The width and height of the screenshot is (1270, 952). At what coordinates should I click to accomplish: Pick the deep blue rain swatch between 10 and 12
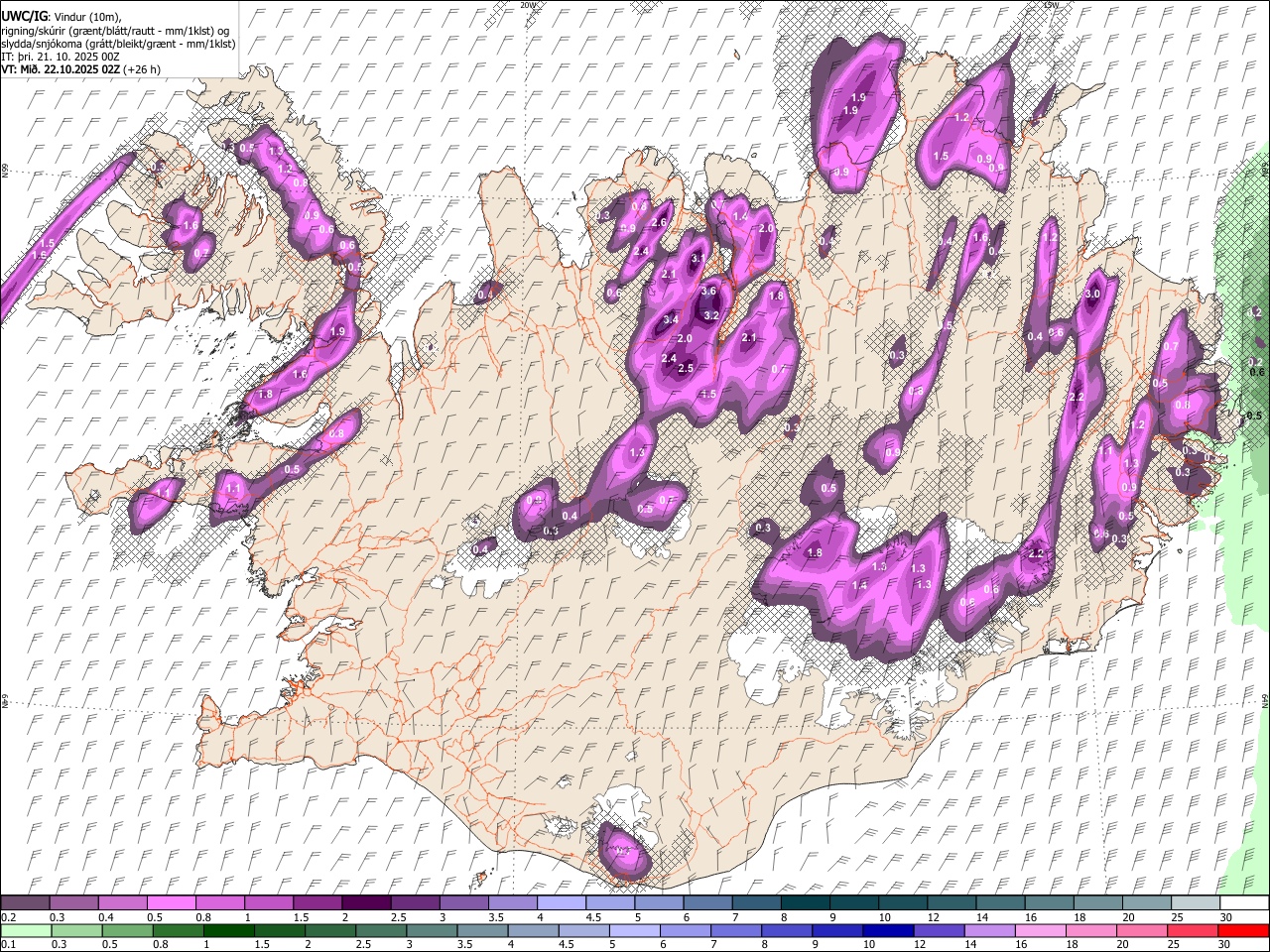pos(888,930)
